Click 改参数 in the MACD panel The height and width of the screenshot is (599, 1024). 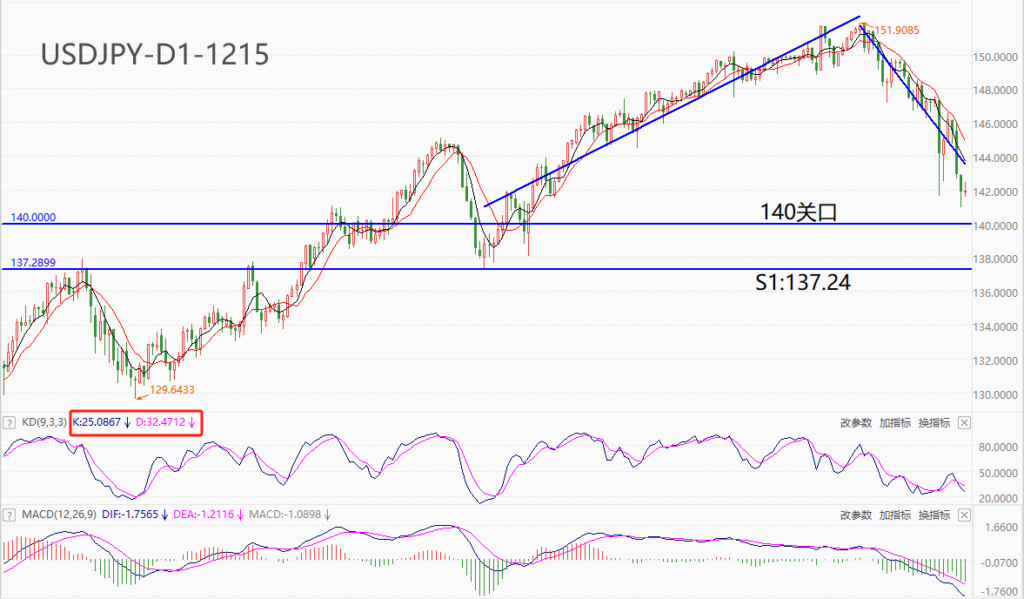[856, 515]
